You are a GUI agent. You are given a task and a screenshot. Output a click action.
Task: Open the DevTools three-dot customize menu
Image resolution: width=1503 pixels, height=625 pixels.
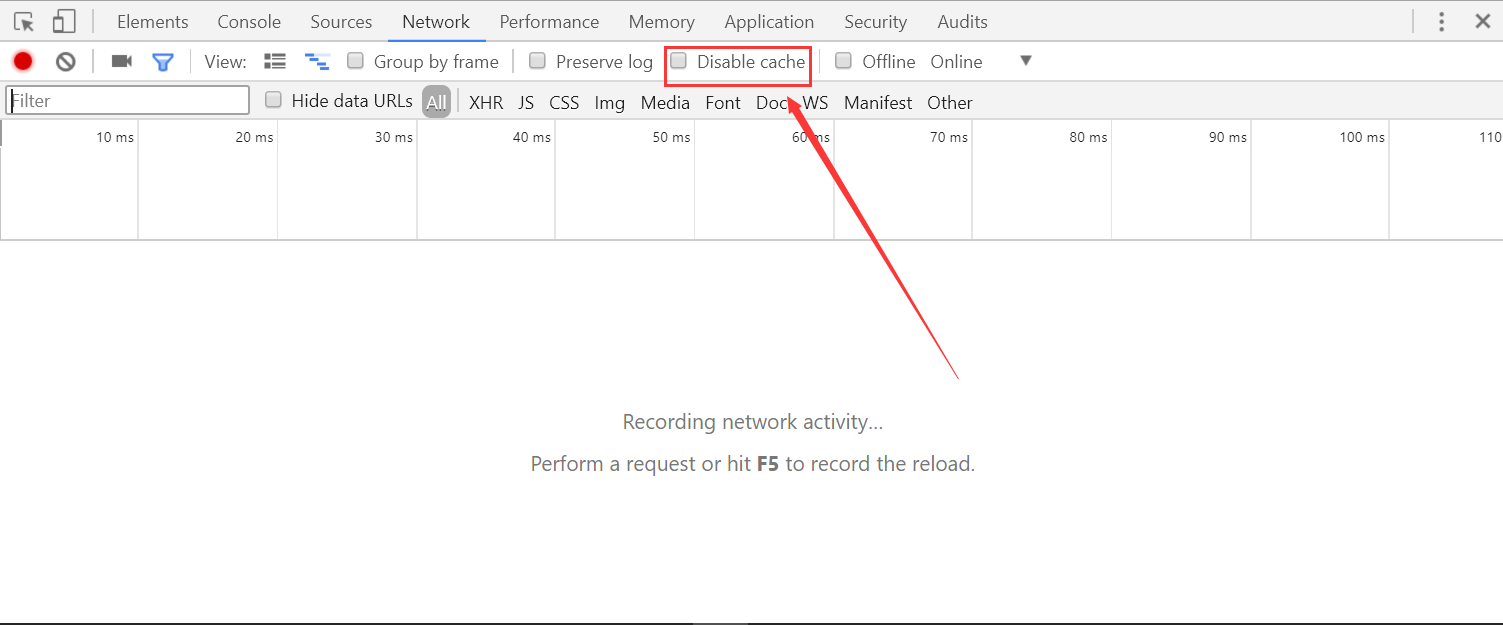pyautogui.click(x=1441, y=22)
